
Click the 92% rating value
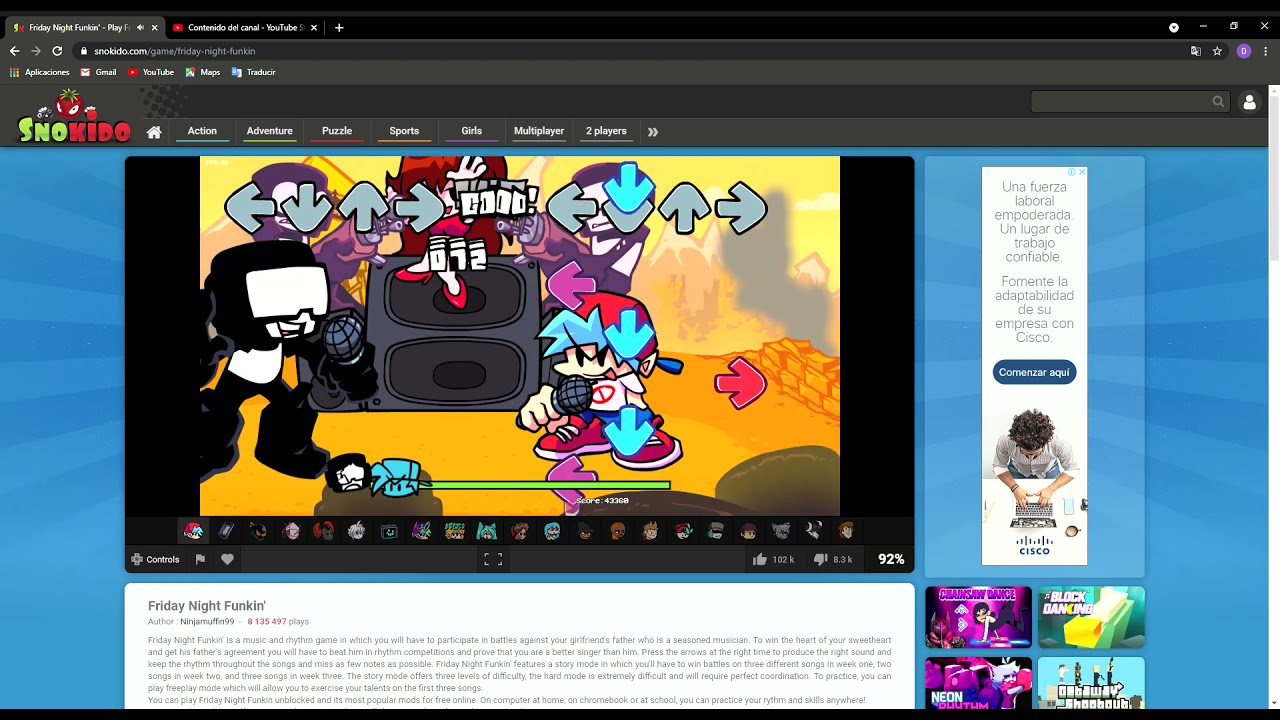[x=891, y=559]
